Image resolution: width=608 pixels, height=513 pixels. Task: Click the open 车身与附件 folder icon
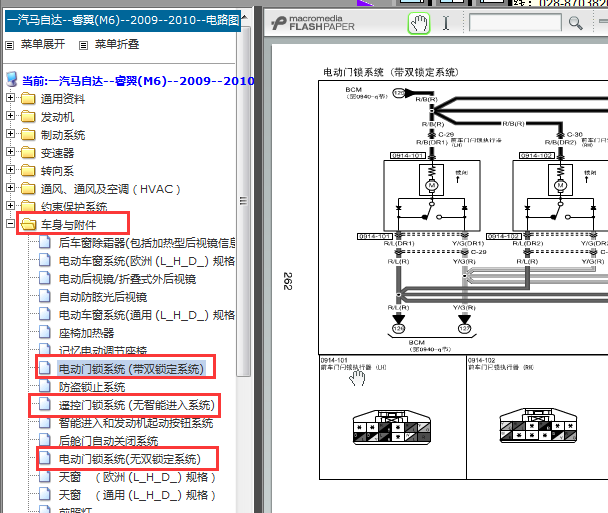pyautogui.click(x=28, y=225)
